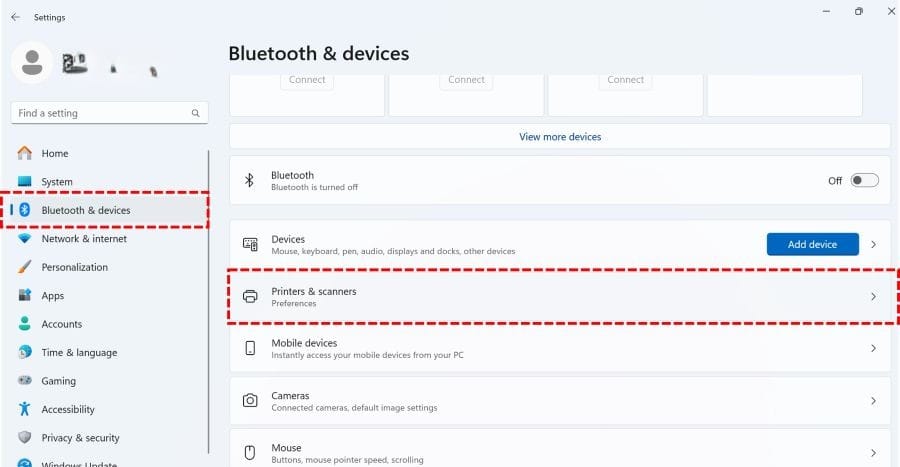Open Privacy & security section

(x=80, y=438)
